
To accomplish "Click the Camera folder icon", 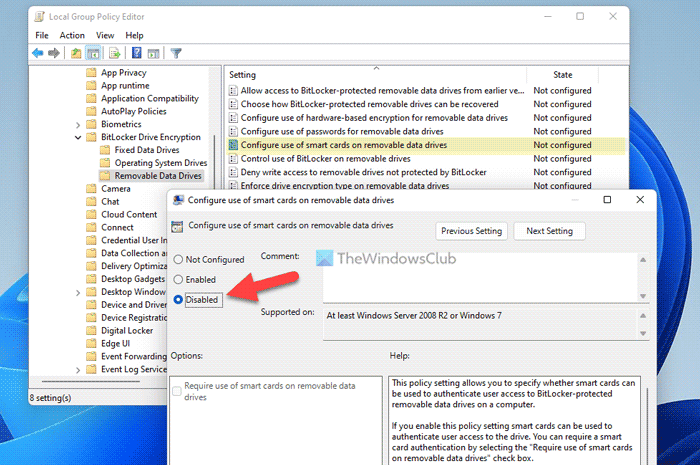I will coord(92,189).
